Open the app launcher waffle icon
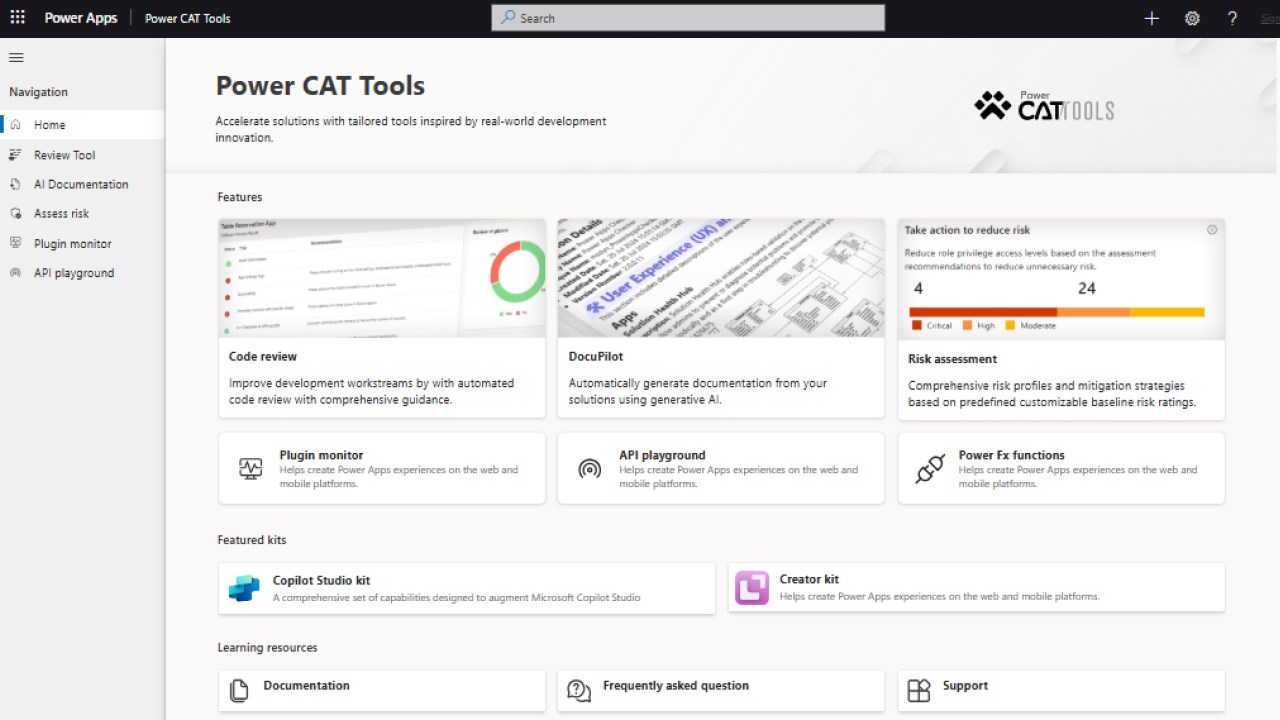 click(x=17, y=18)
